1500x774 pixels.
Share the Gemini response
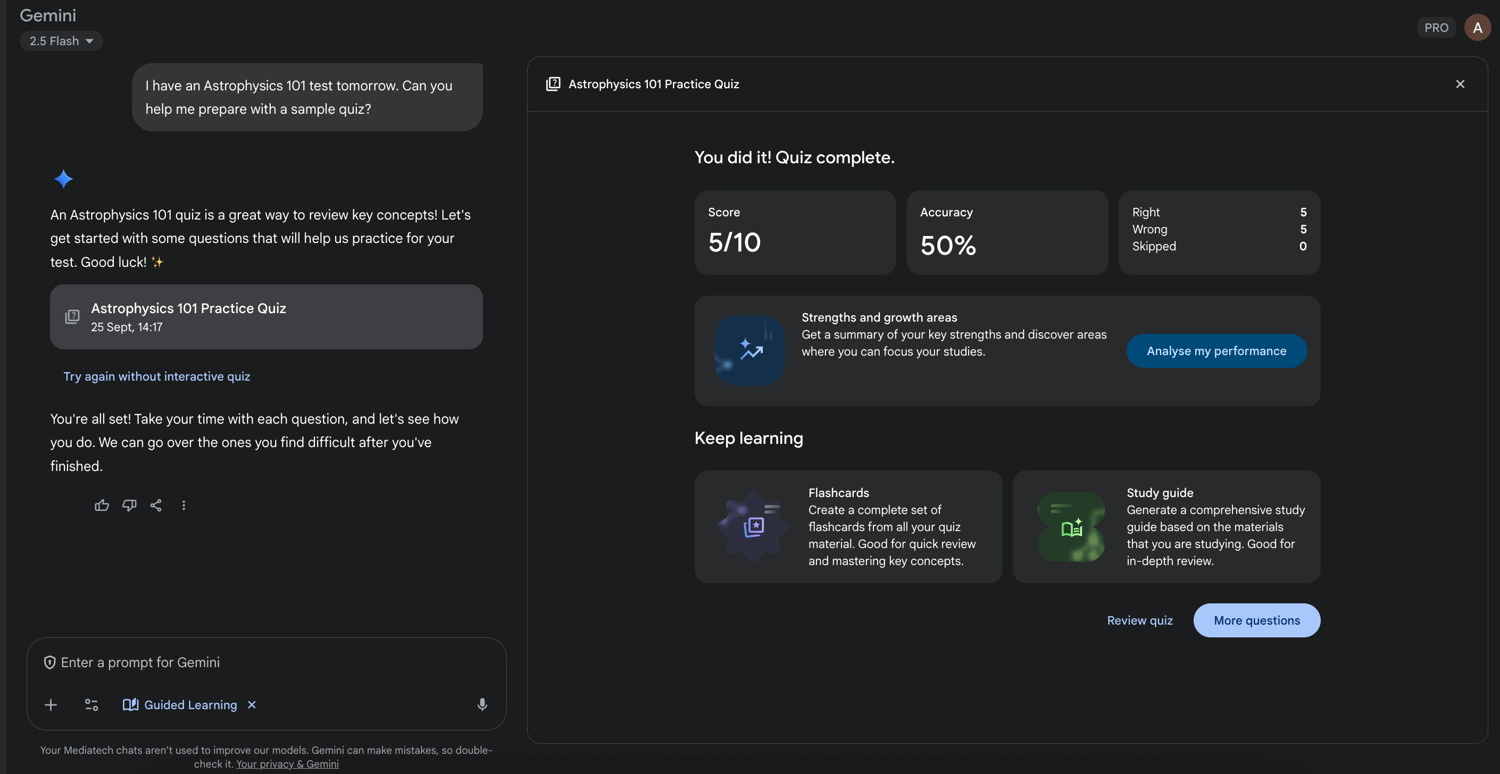coord(156,506)
